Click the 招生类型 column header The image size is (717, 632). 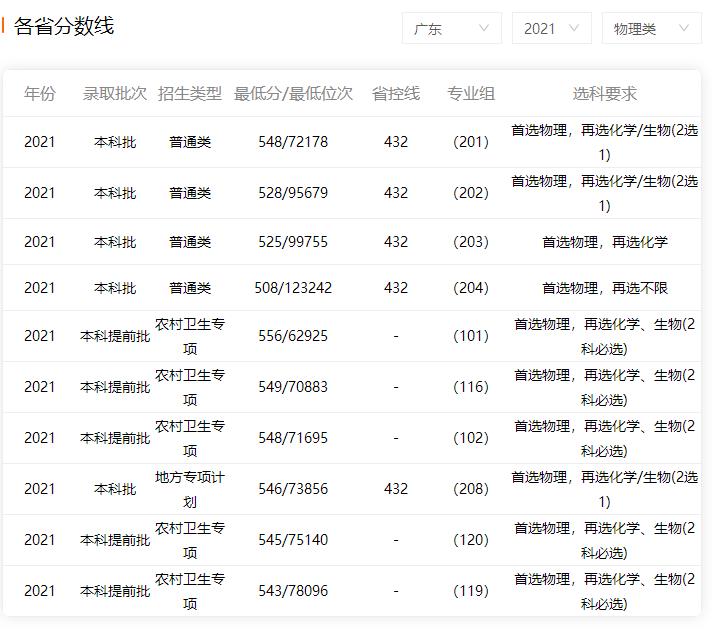tap(190, 94)
